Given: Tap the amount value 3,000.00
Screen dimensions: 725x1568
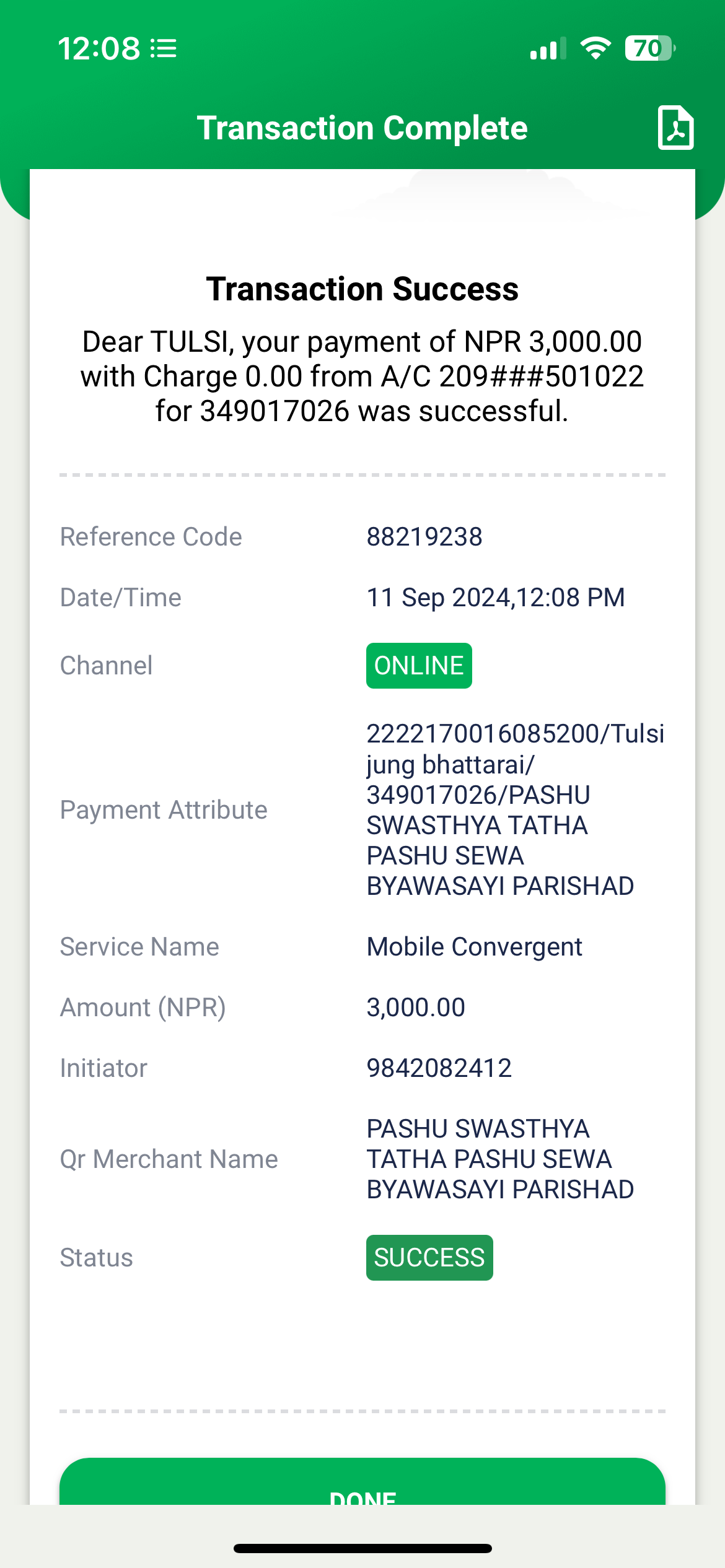Looking at the screenshot, I should tap(416, 1008).
